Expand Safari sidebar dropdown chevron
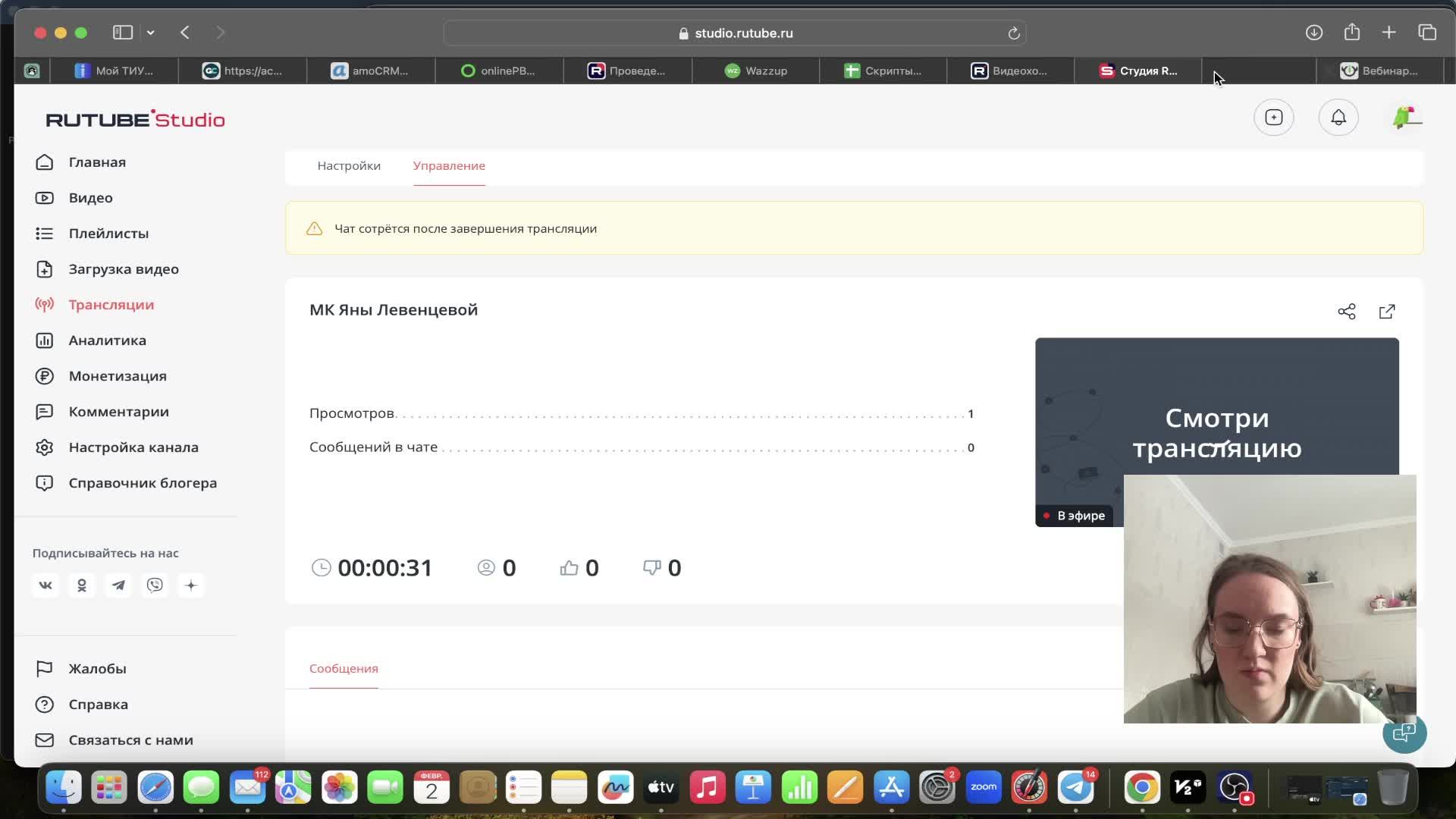The height and width of the screenshot is (819, 1456). click(151, 33)
